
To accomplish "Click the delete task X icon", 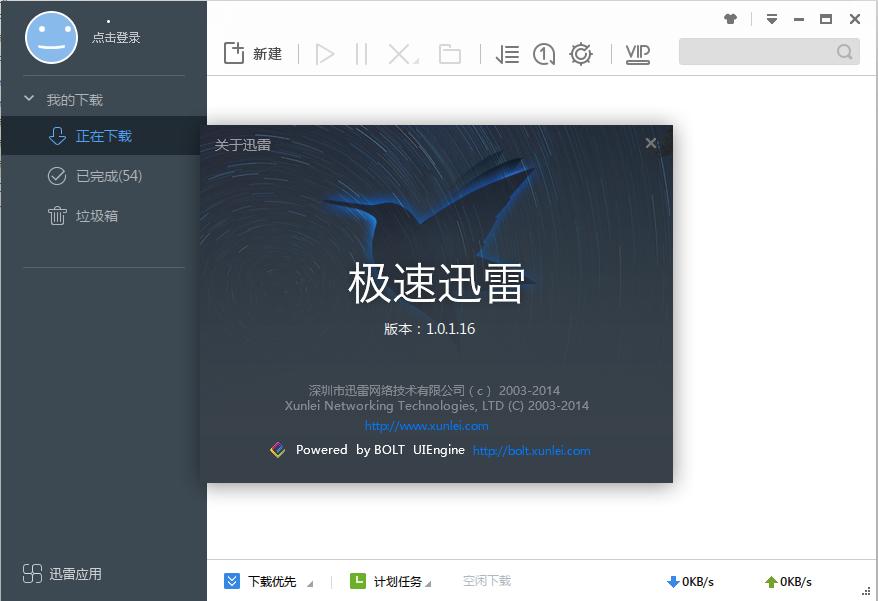I will point(399,54).
